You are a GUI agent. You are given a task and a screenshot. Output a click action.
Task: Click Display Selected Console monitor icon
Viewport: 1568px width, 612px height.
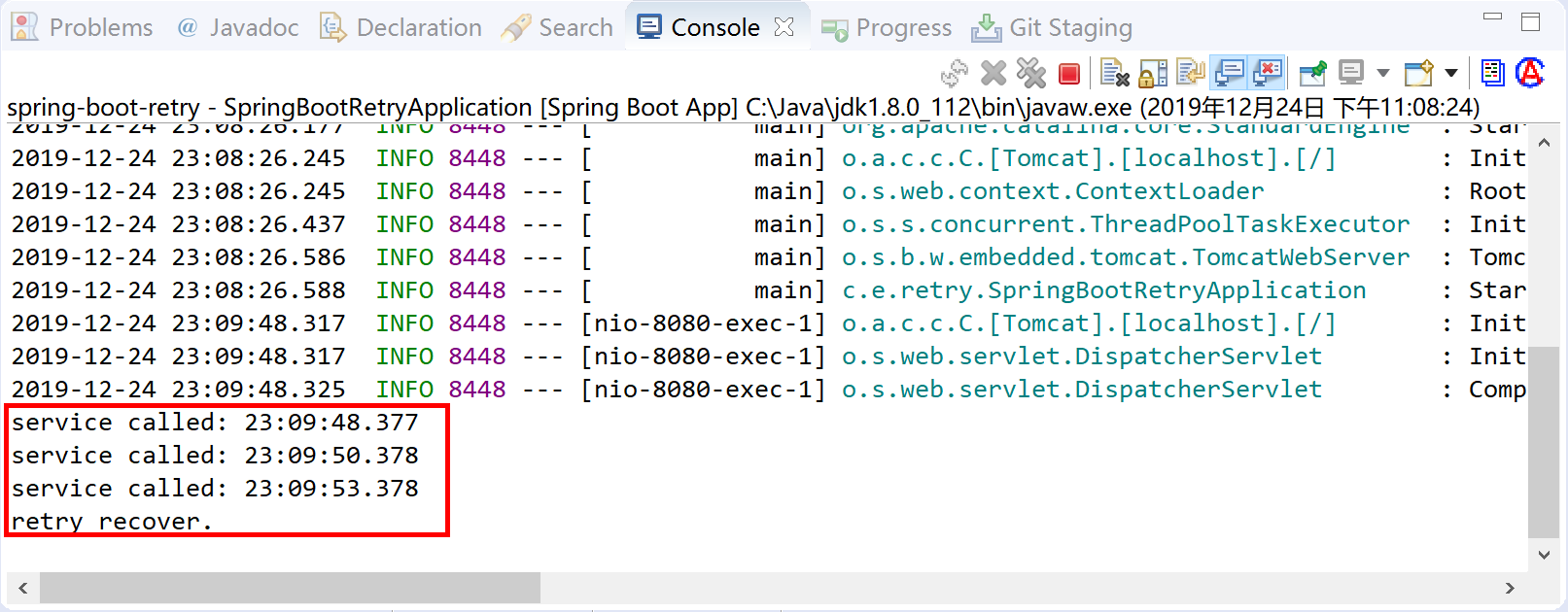(1351, 73)
